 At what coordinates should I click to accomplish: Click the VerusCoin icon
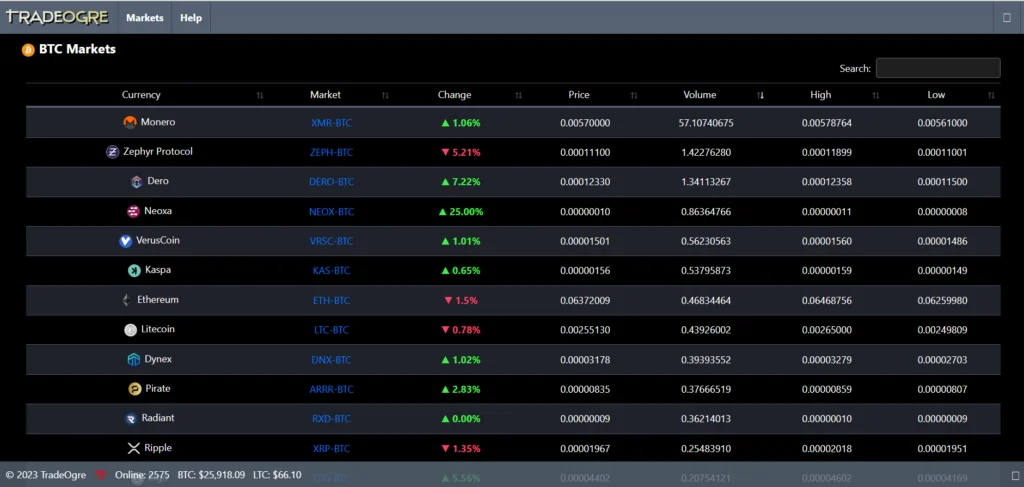[x=125, y=241]
